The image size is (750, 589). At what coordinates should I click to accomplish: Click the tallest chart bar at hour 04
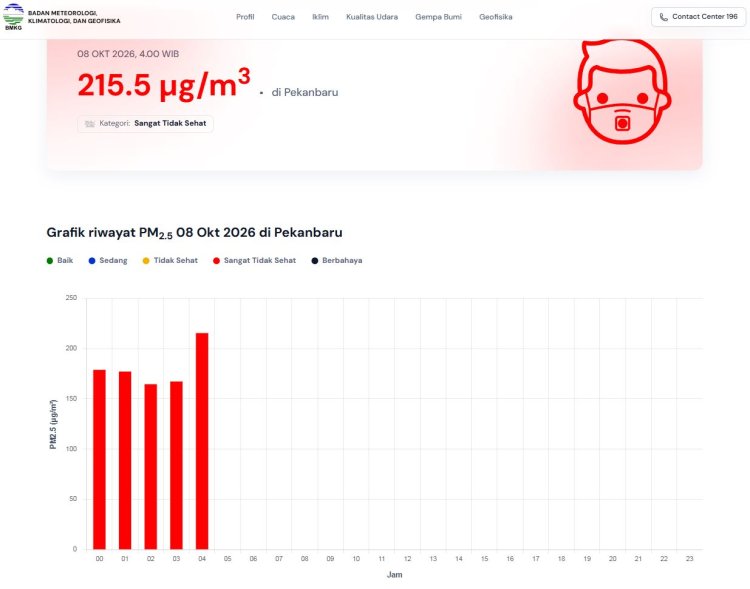coord(202,441)
